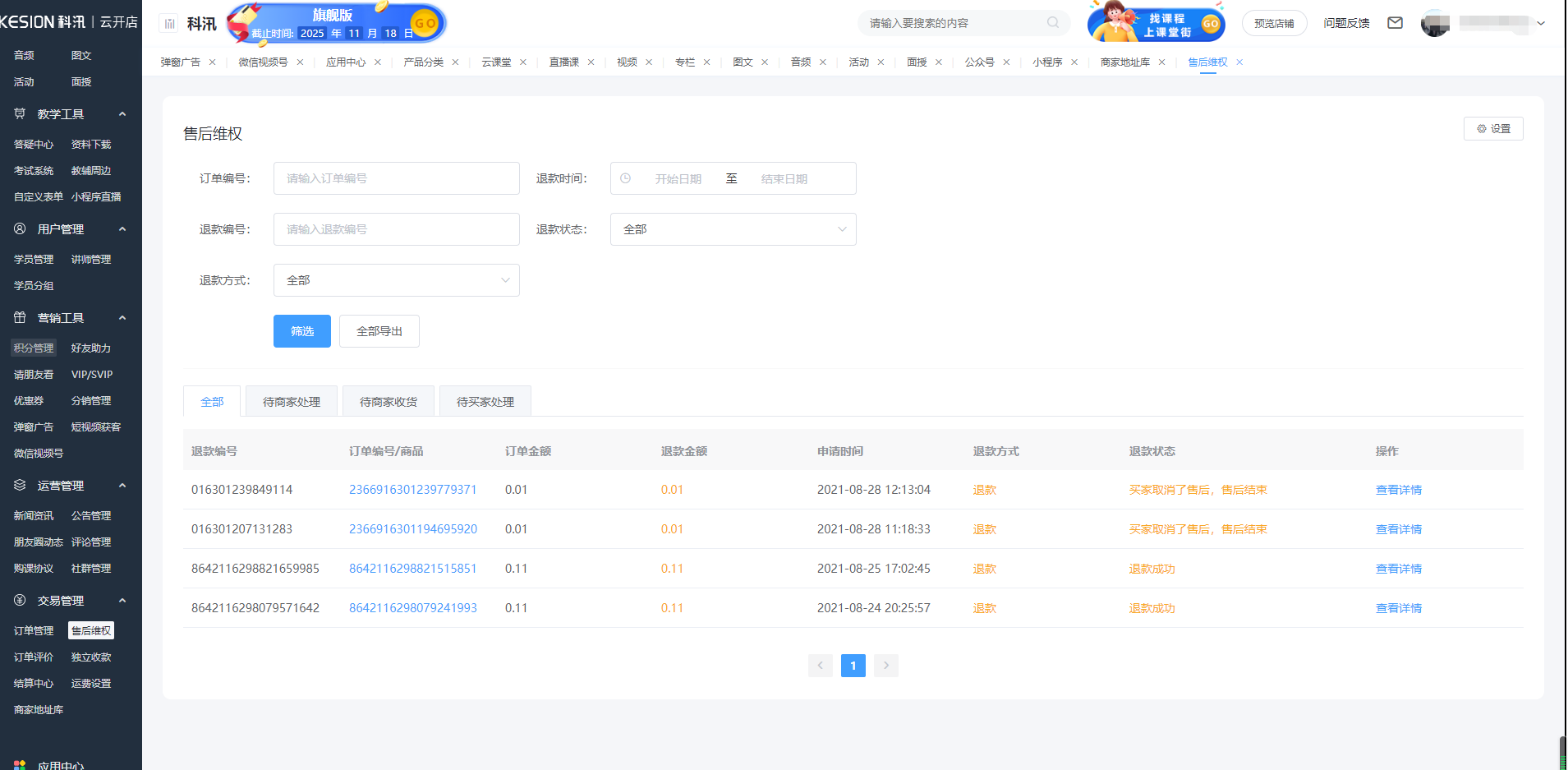The image size is (1568, 770).
Task: Click the mail message icon in top bar
Action: click(1395, 23)
